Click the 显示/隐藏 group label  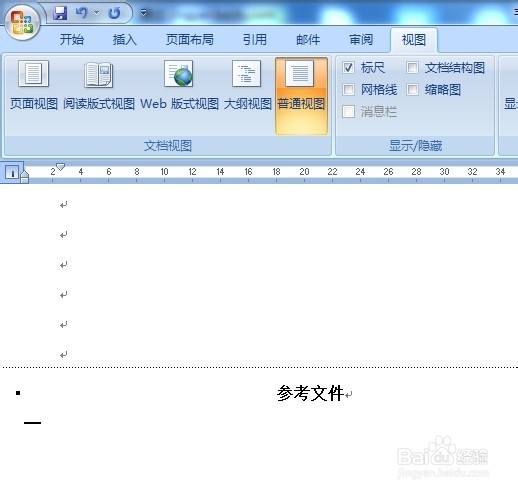point(415,146)
